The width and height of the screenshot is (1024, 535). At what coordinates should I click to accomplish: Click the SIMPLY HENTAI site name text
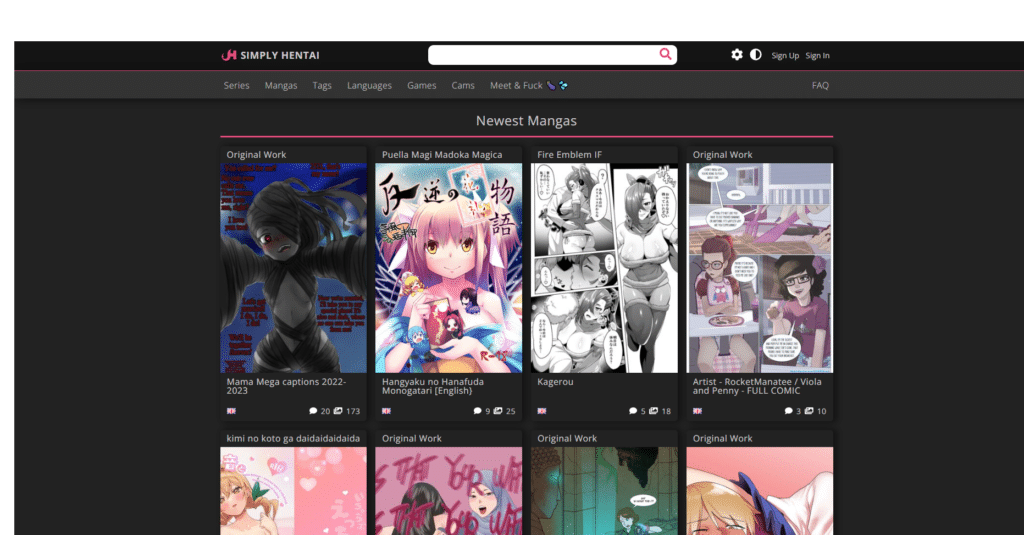280,56
